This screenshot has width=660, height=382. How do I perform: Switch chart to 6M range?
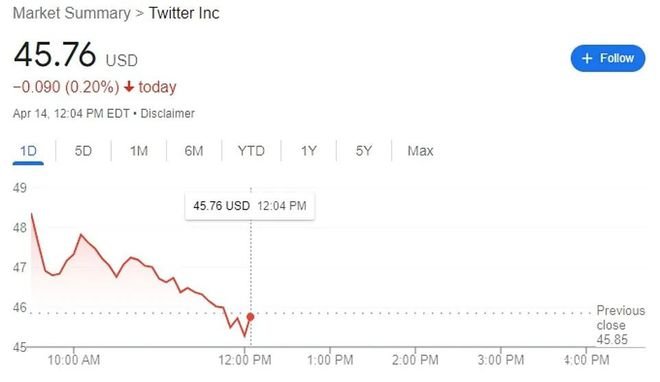click(x=194, y=151)
